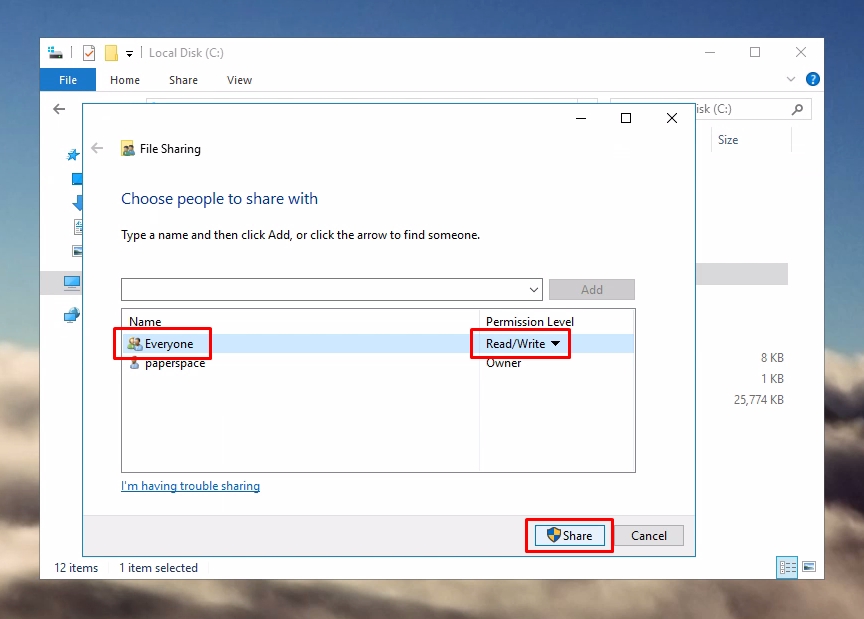This screenshot has width=864, height=619.
Task: Click the Downloads arrow icon in sidebar
Action: [x=78, y=202]
